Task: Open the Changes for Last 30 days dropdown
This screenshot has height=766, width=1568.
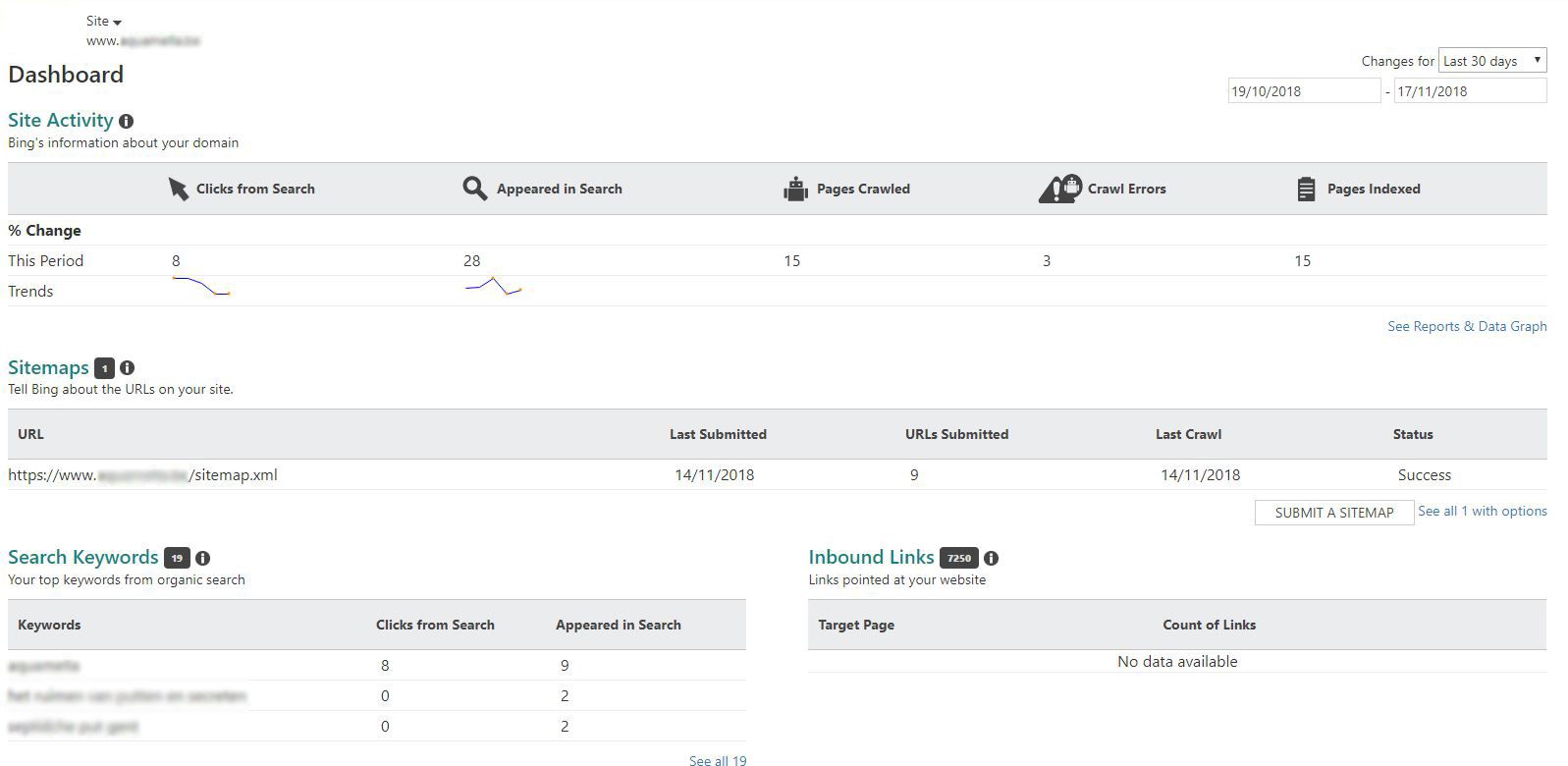Action: [x=1492, y=60]
